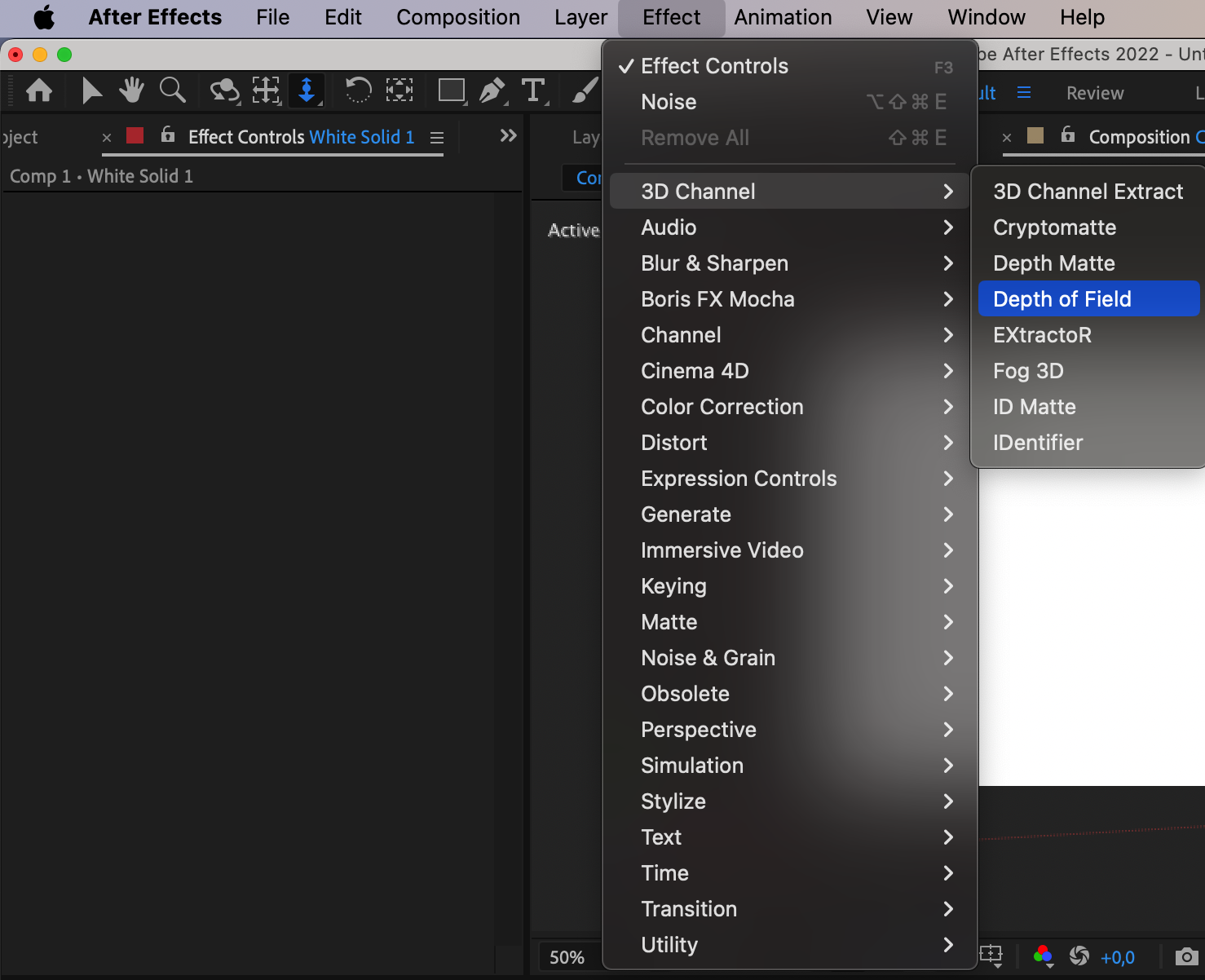The width and height of the screenshot is (1205, 980).
Task: Click the Home icon in the toolbar
Action: coord(39,90)
